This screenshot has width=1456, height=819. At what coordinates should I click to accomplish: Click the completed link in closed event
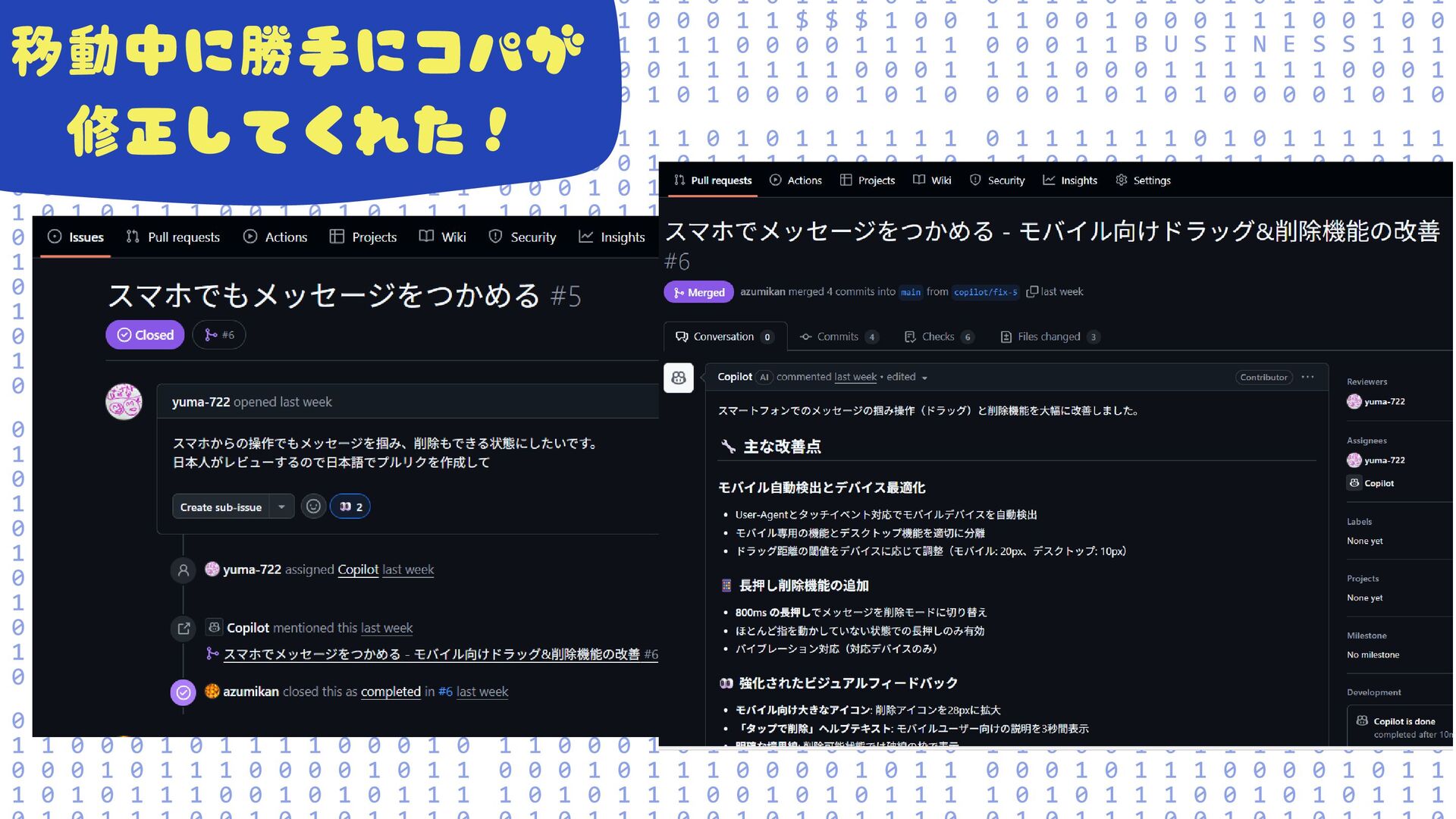[391, 692]
